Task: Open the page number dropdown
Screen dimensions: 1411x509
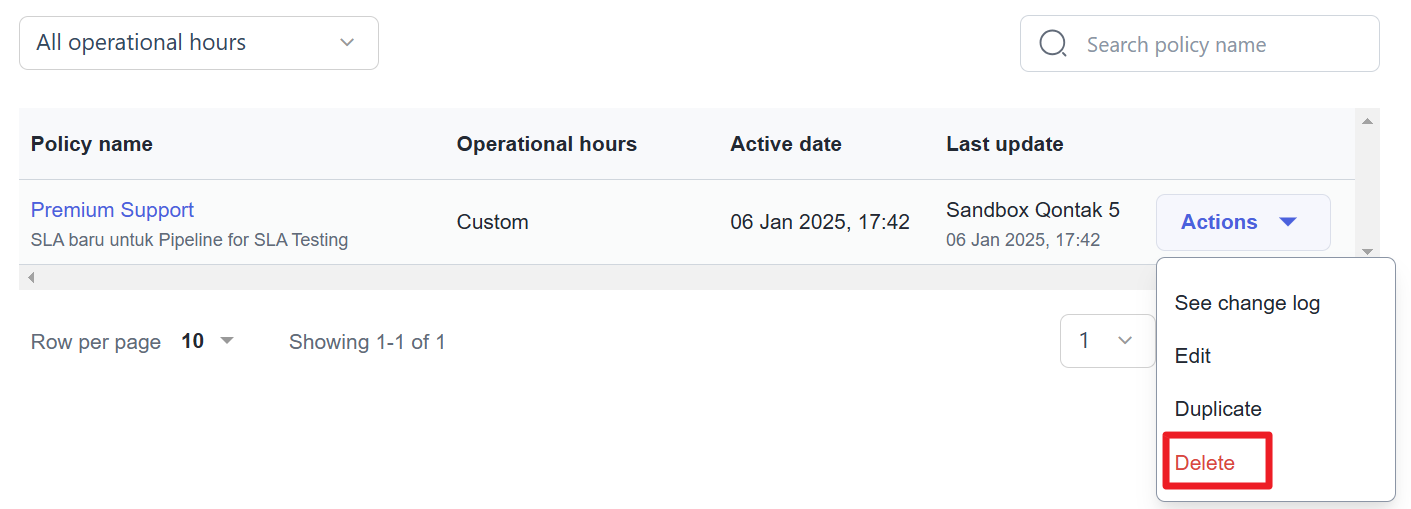Action: [x=1107, y=341]
